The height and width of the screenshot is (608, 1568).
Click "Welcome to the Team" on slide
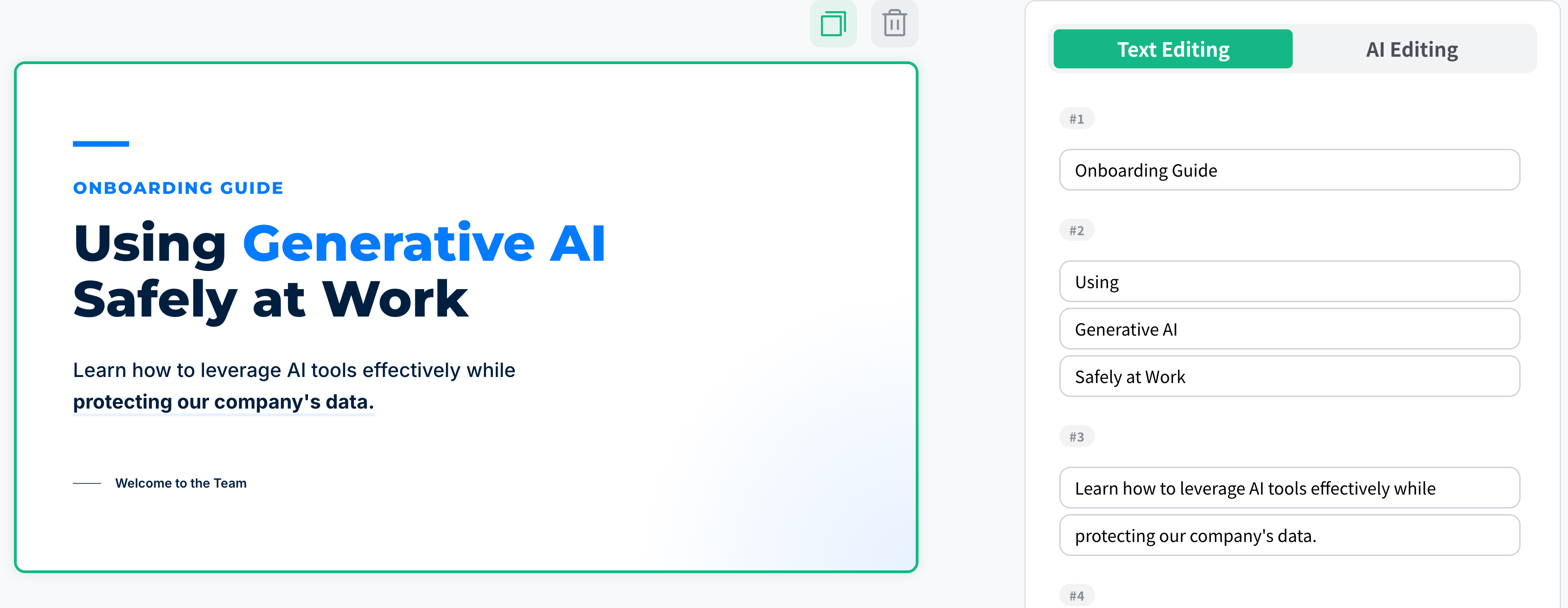tap(181, 483)
